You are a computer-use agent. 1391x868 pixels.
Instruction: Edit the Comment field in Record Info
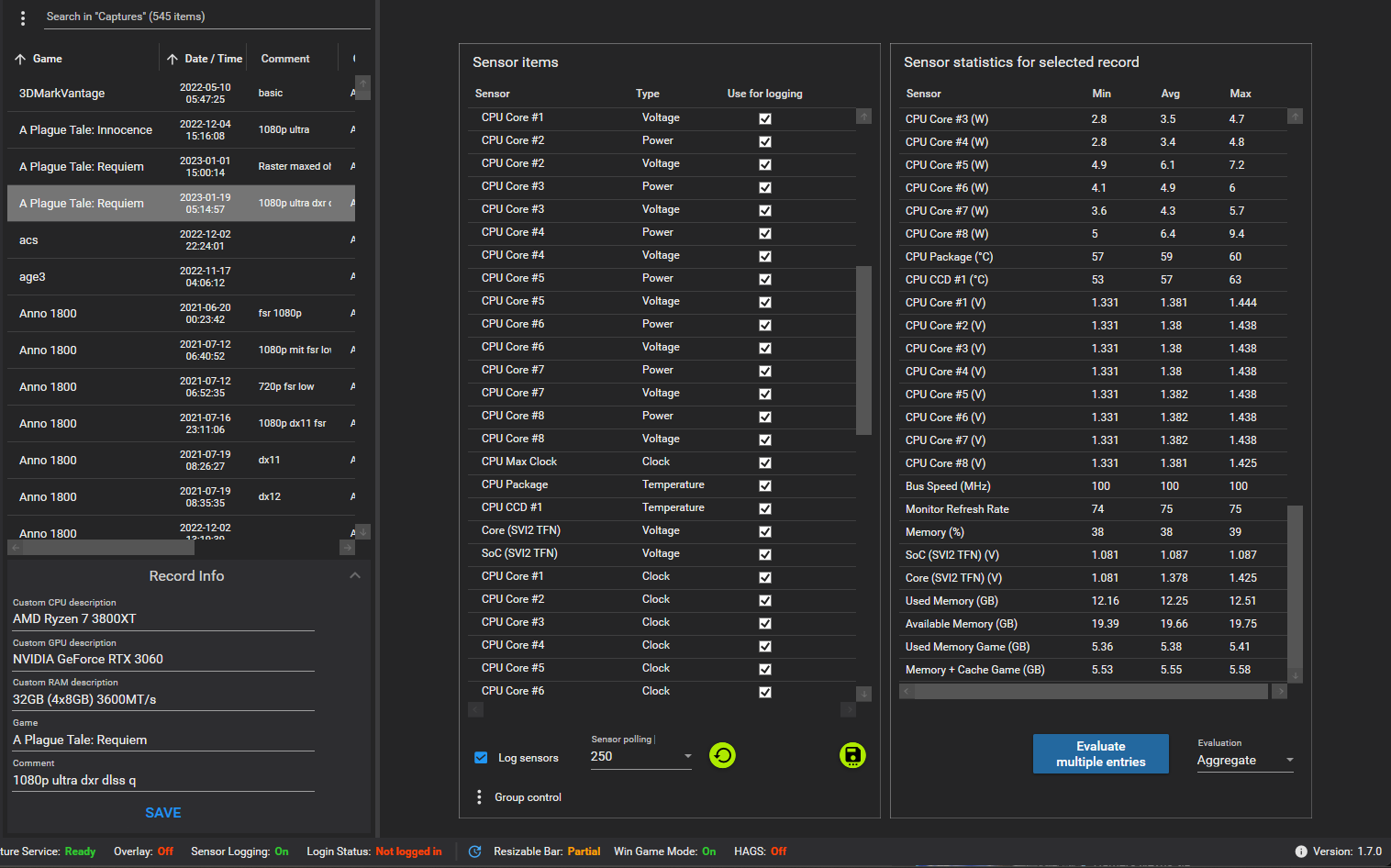(163, 780)
